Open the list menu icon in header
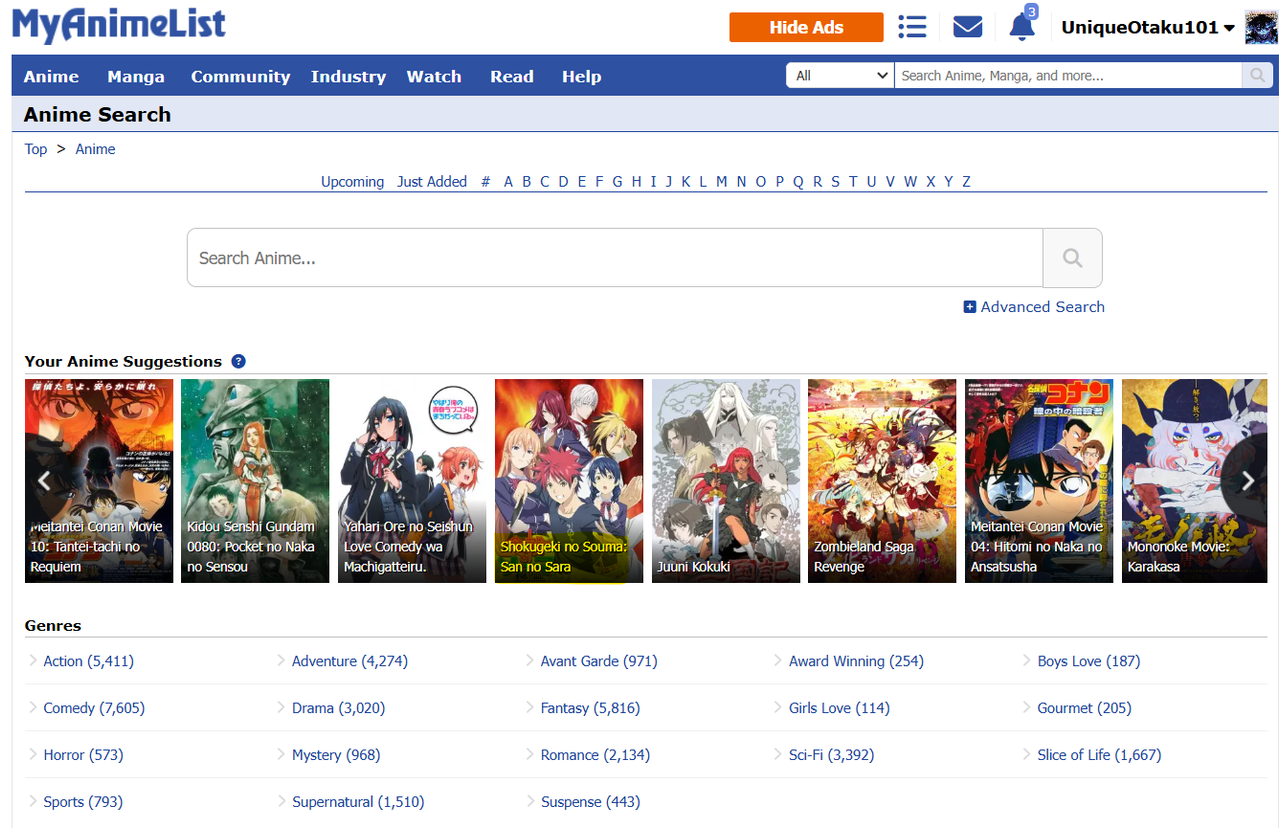This screenshot has width=1280, height=828. click(x=912, y=27)
